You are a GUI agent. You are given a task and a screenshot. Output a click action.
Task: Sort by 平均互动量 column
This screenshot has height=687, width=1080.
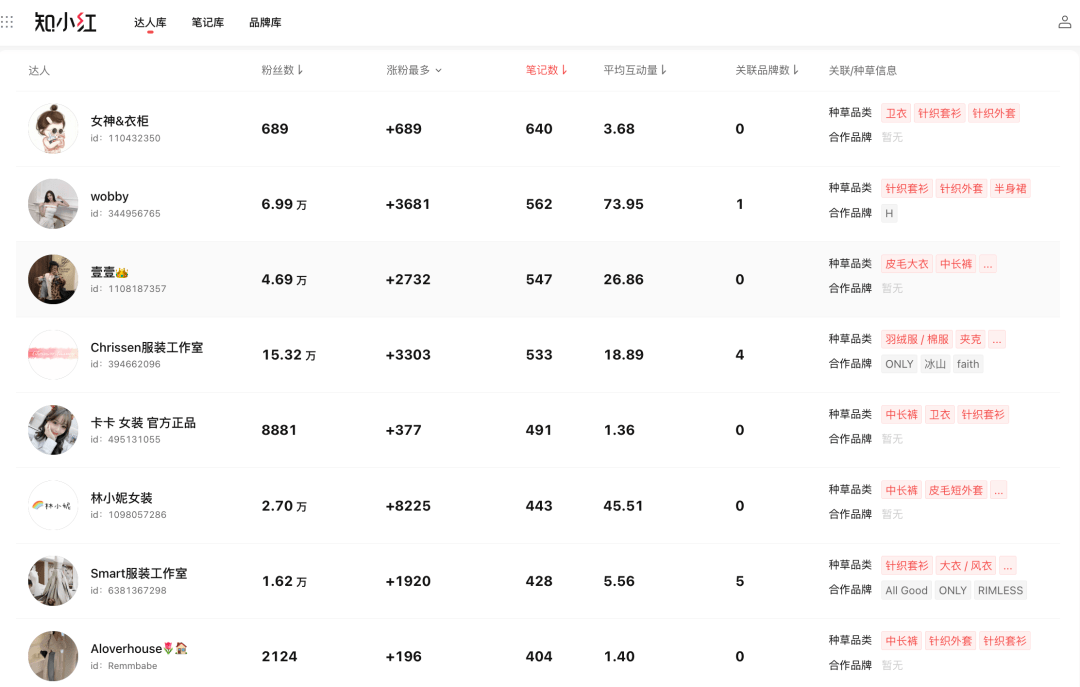coord(635,70)
